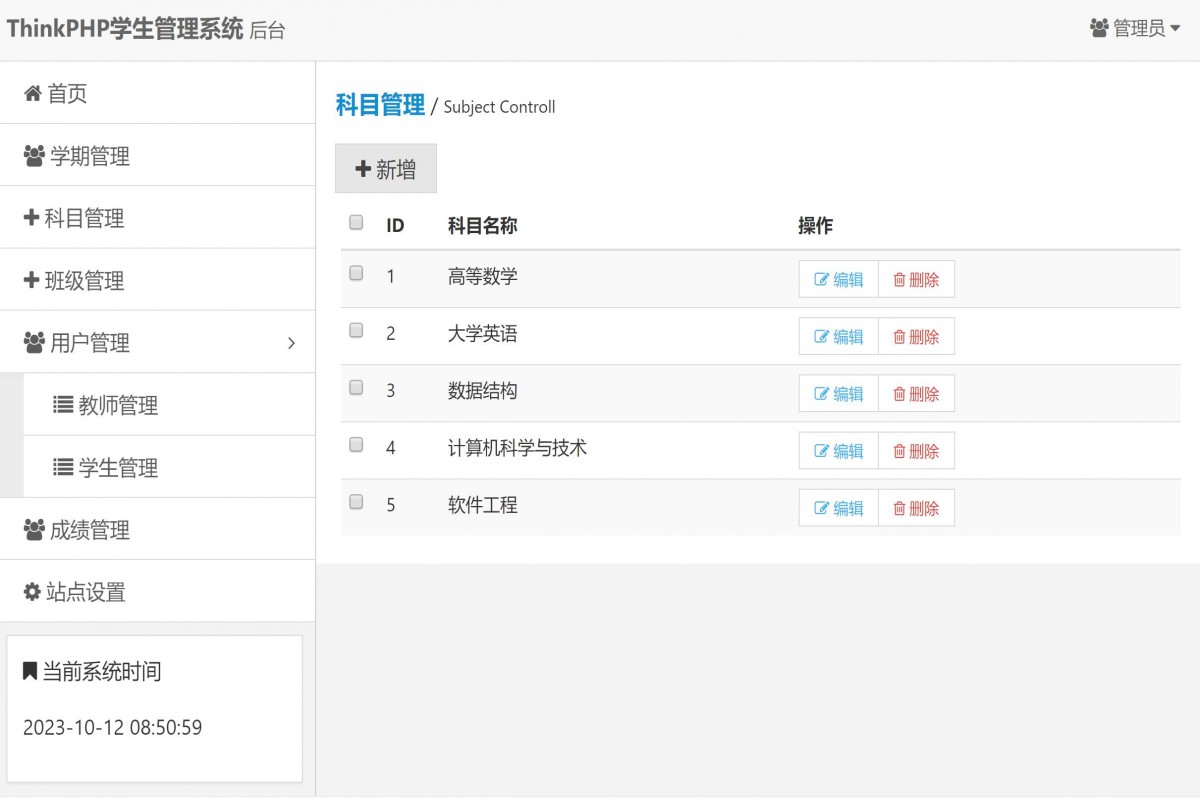Check the select-all checkbox in table header
Screen dimensions: 1200x800
click(355, 222)
